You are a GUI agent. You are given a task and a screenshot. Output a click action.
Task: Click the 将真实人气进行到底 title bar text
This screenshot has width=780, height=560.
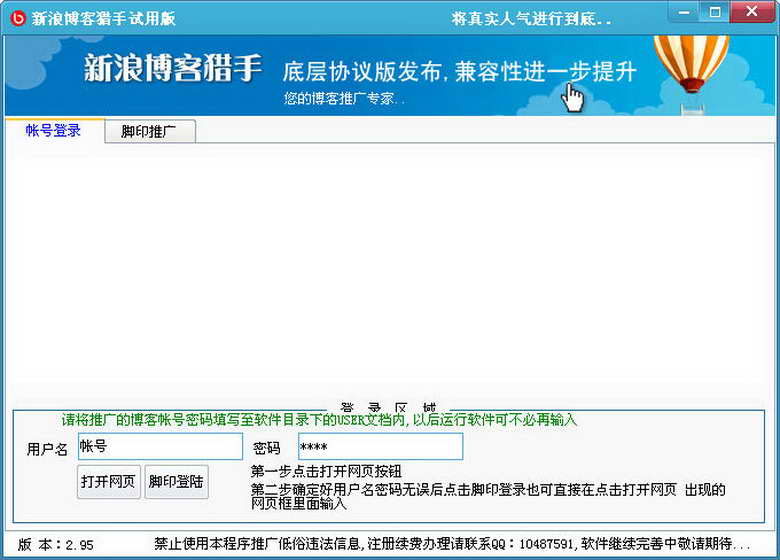tap(531, 19)
